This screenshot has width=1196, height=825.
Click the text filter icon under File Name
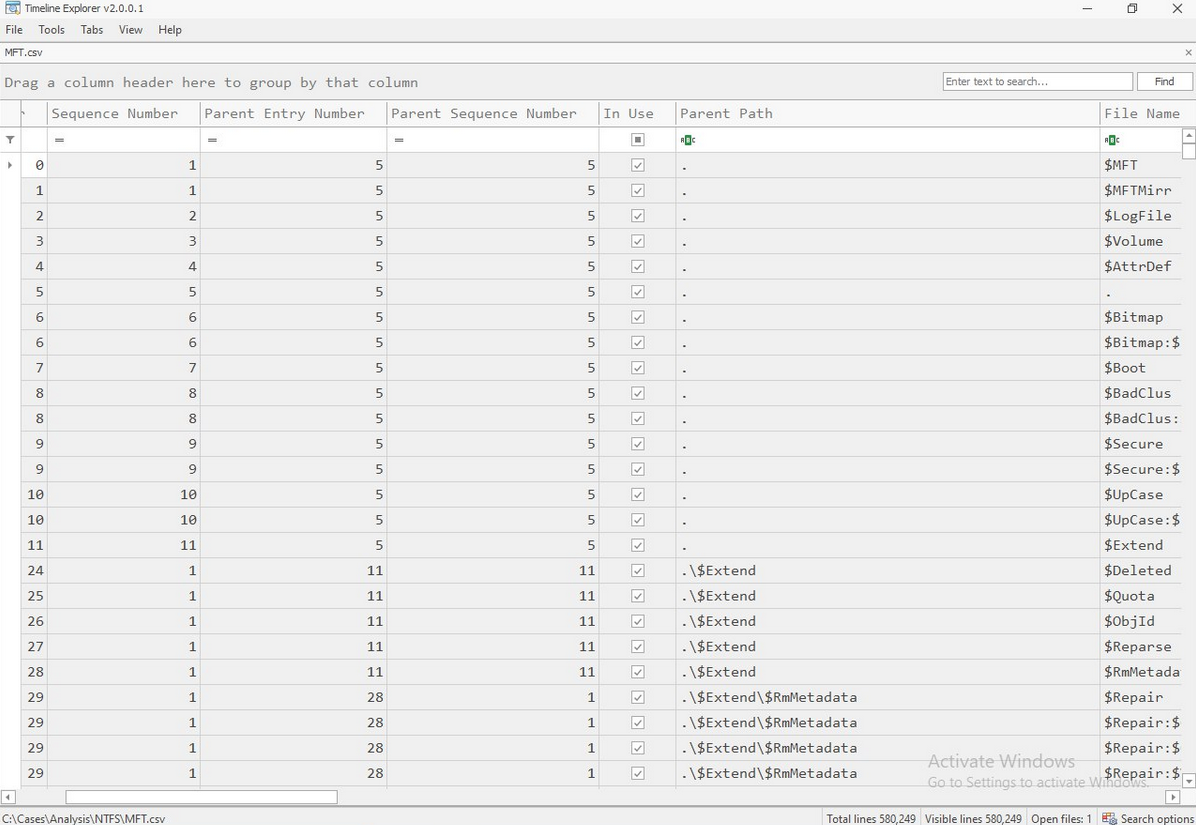point(1112,140)
